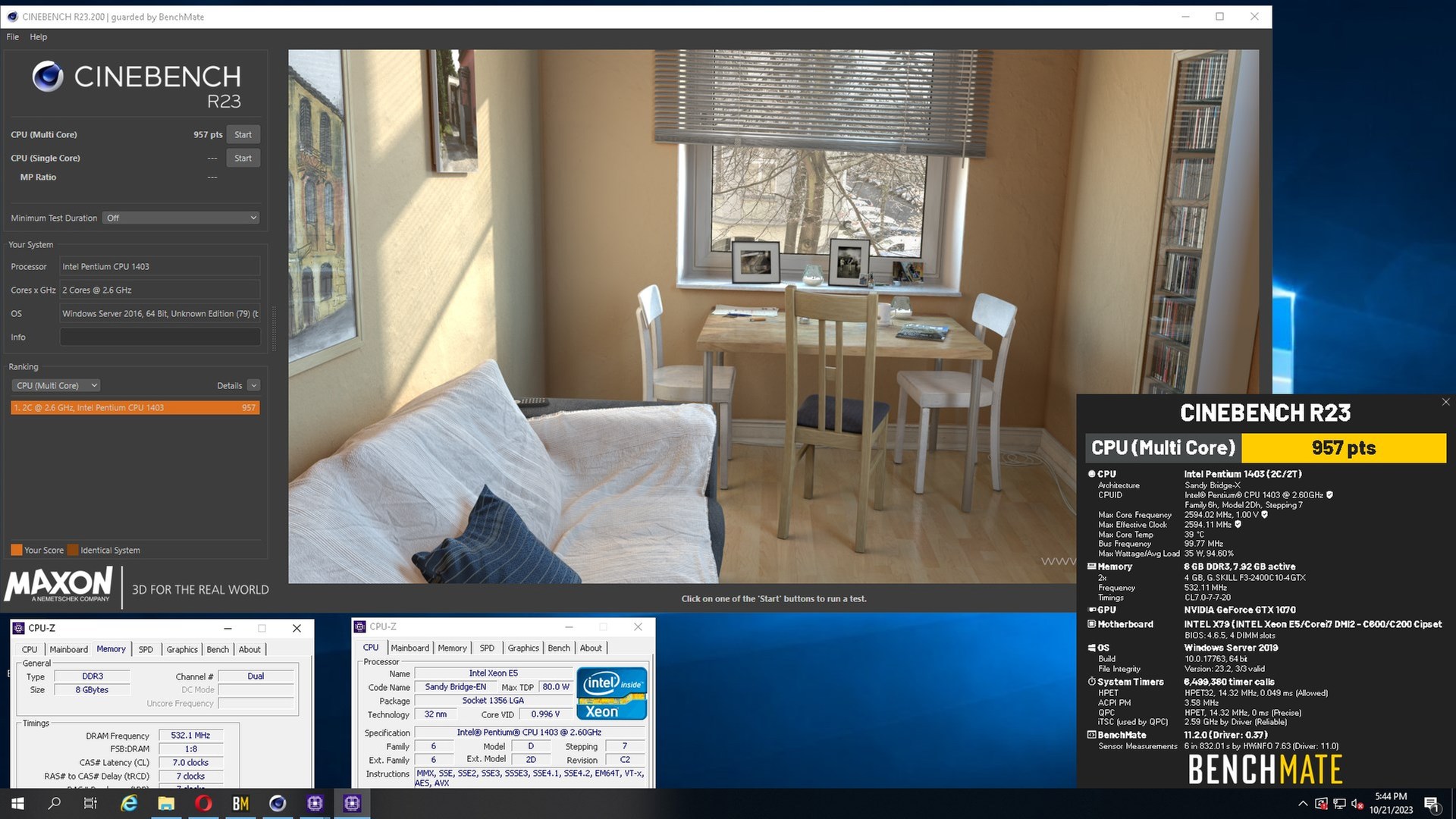Switch to Mainboard tab in CPU-Z memory window
1456x819 pixels.
(x=68, y=649)
